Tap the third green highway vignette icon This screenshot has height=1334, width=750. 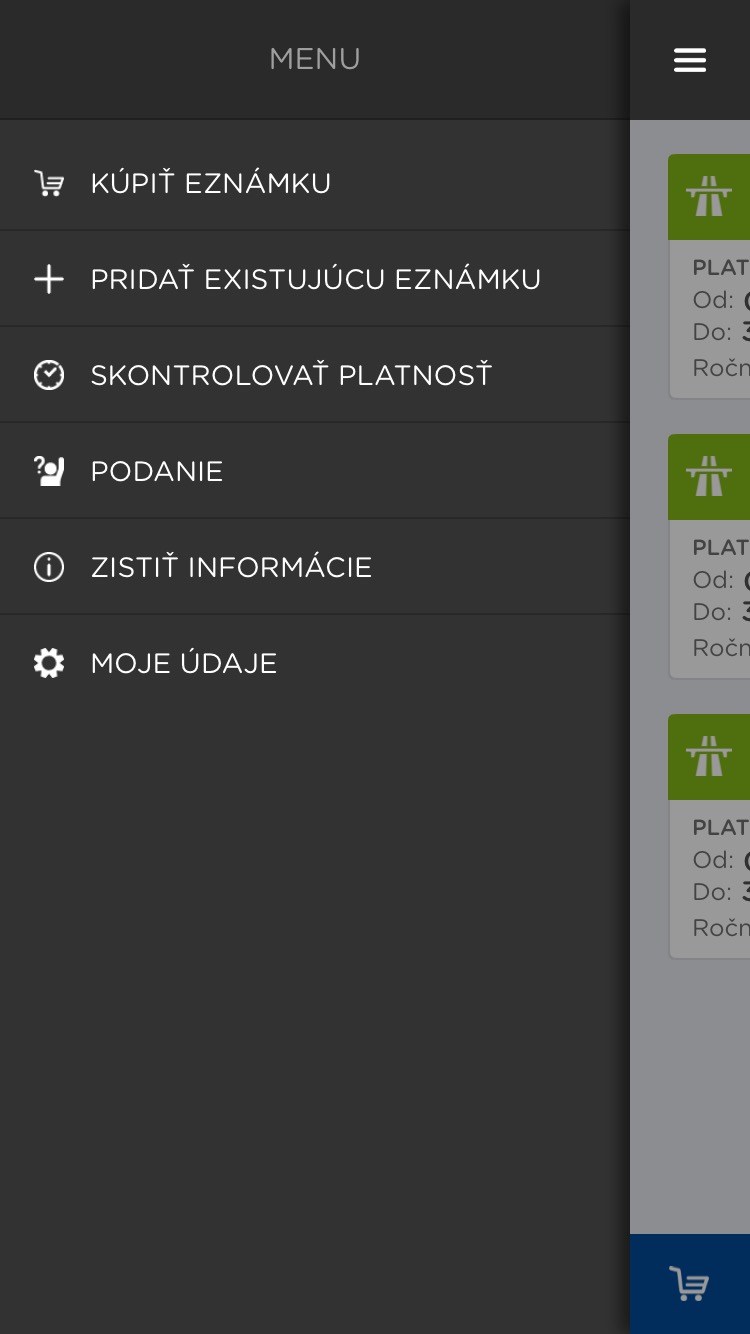pyautogui.click(x=709, y=757)
